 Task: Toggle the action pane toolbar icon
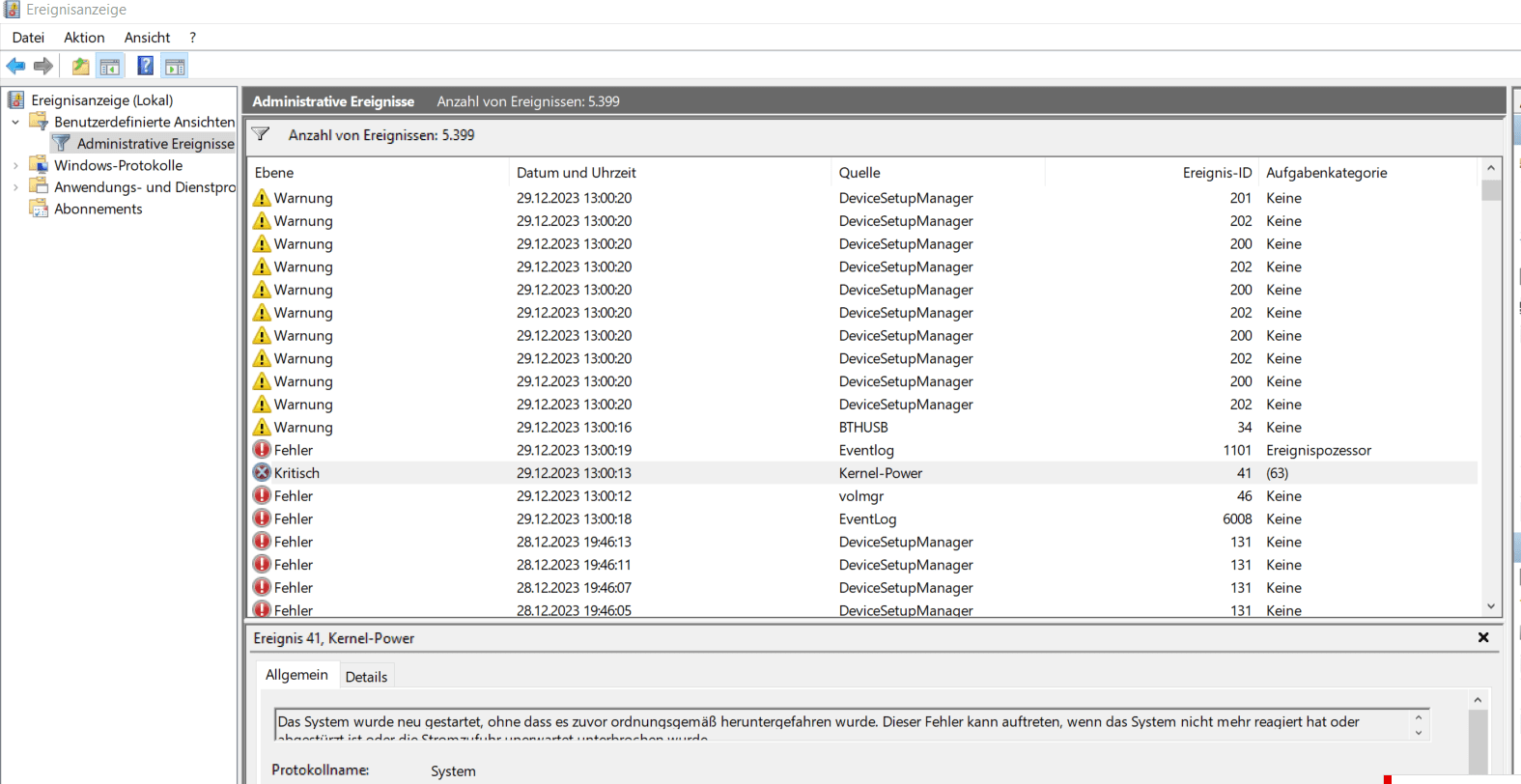(x=175, y=66)
